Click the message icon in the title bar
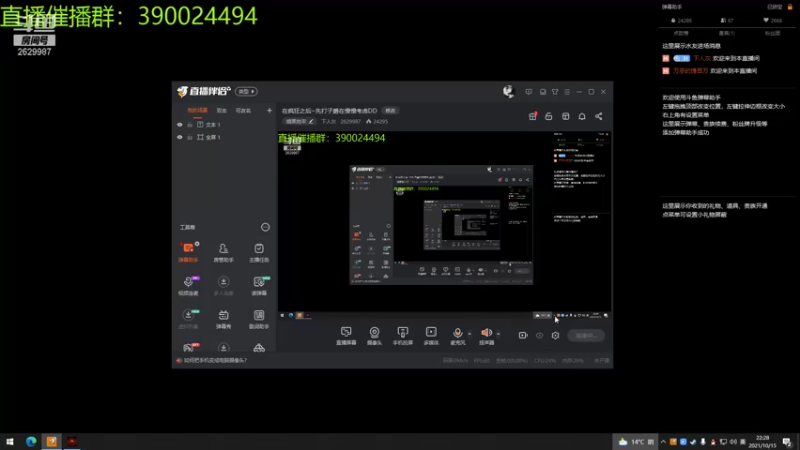Viewport: 800px width, 450px height. [529, 92]
